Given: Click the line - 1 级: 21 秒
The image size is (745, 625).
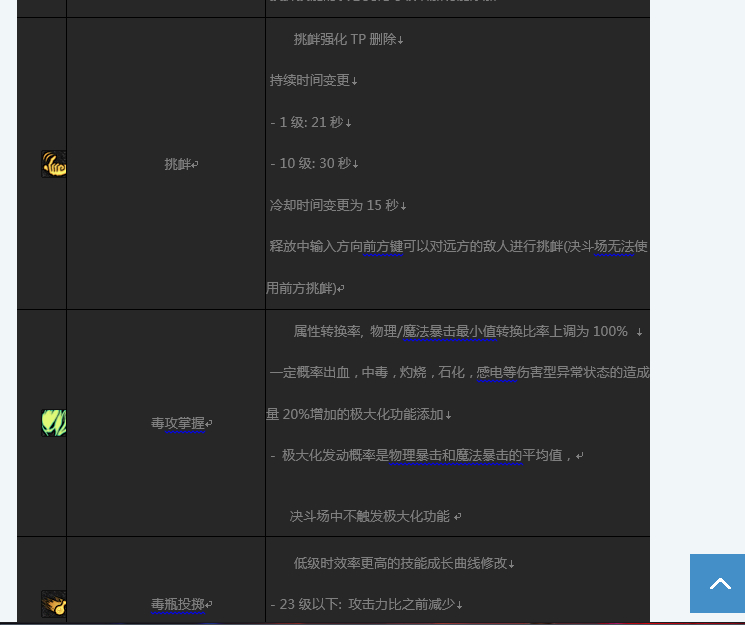Looking at the screenshot, I should click(x=307, y=123).
